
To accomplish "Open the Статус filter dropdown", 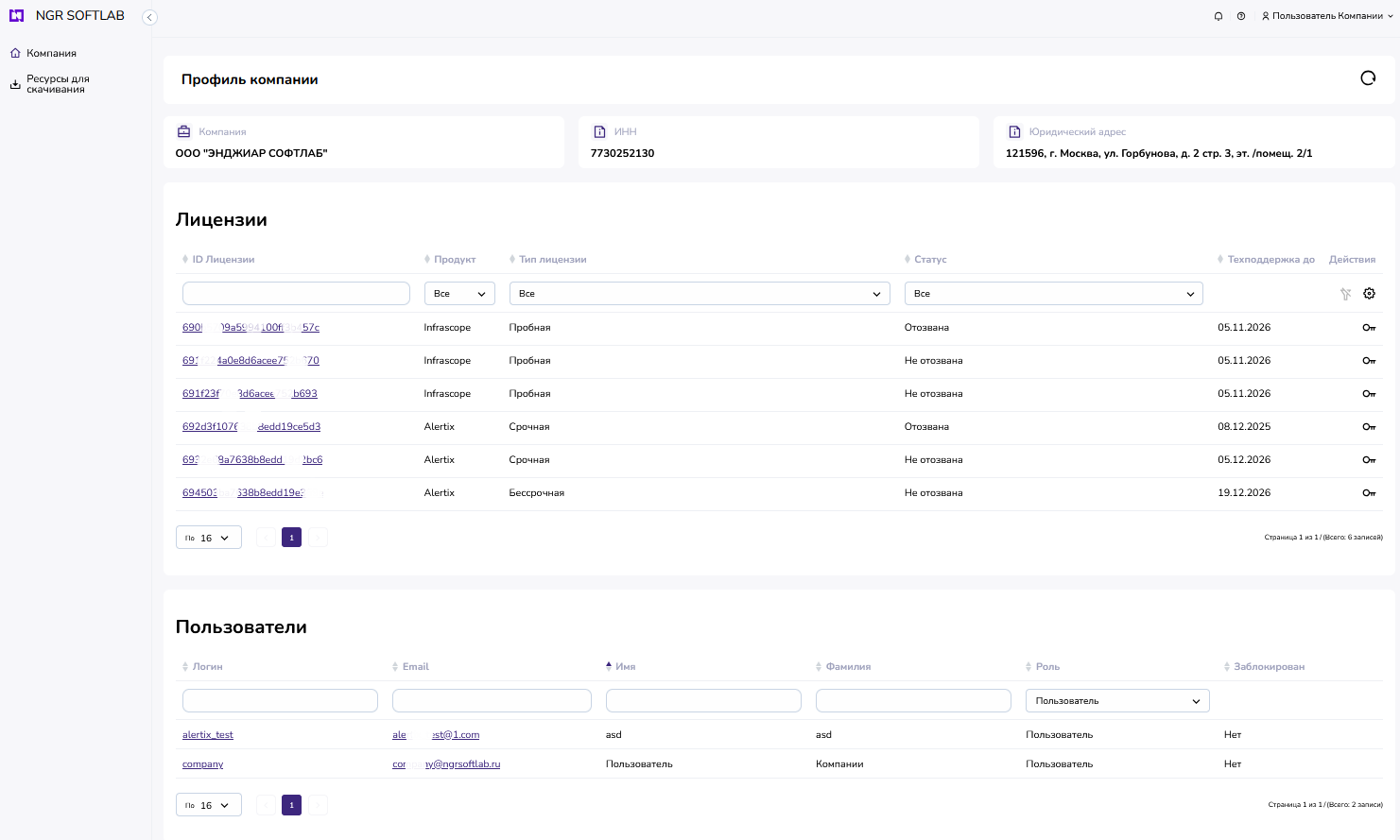I will [x=1054, y=294].
